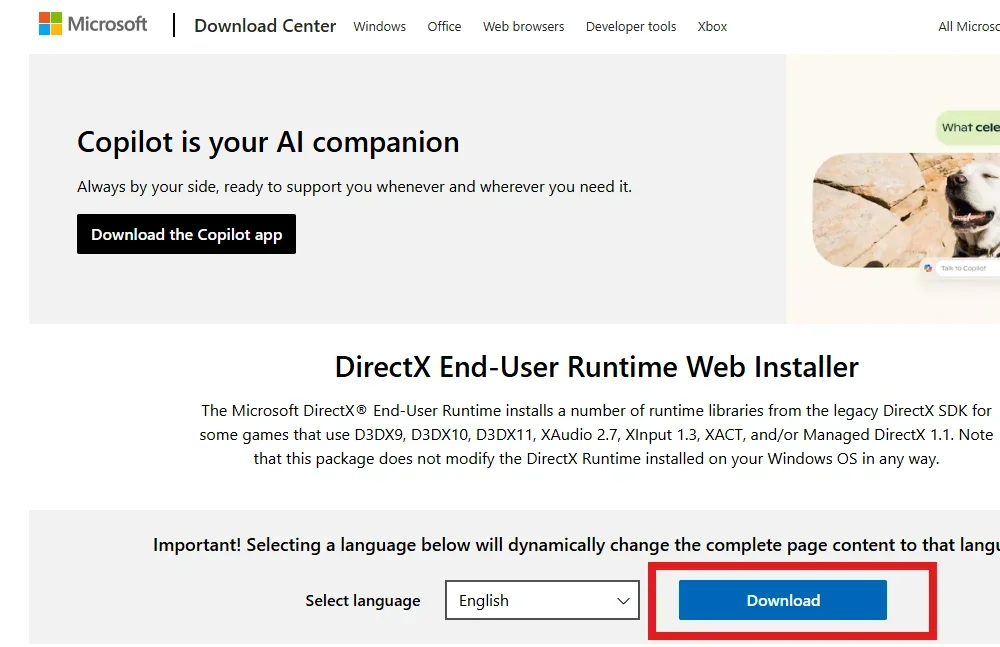Click the Copilot icon beside Talk to Copilot
Image resolution: width=1000 pixels, height=647 pixels.
928,268
